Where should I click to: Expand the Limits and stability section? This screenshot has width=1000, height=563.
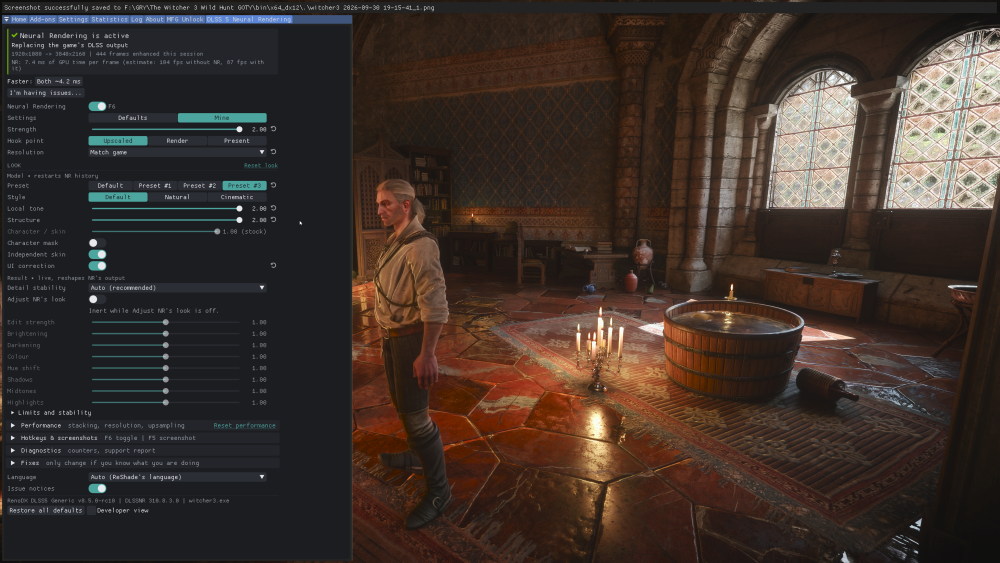click(51, 413)
